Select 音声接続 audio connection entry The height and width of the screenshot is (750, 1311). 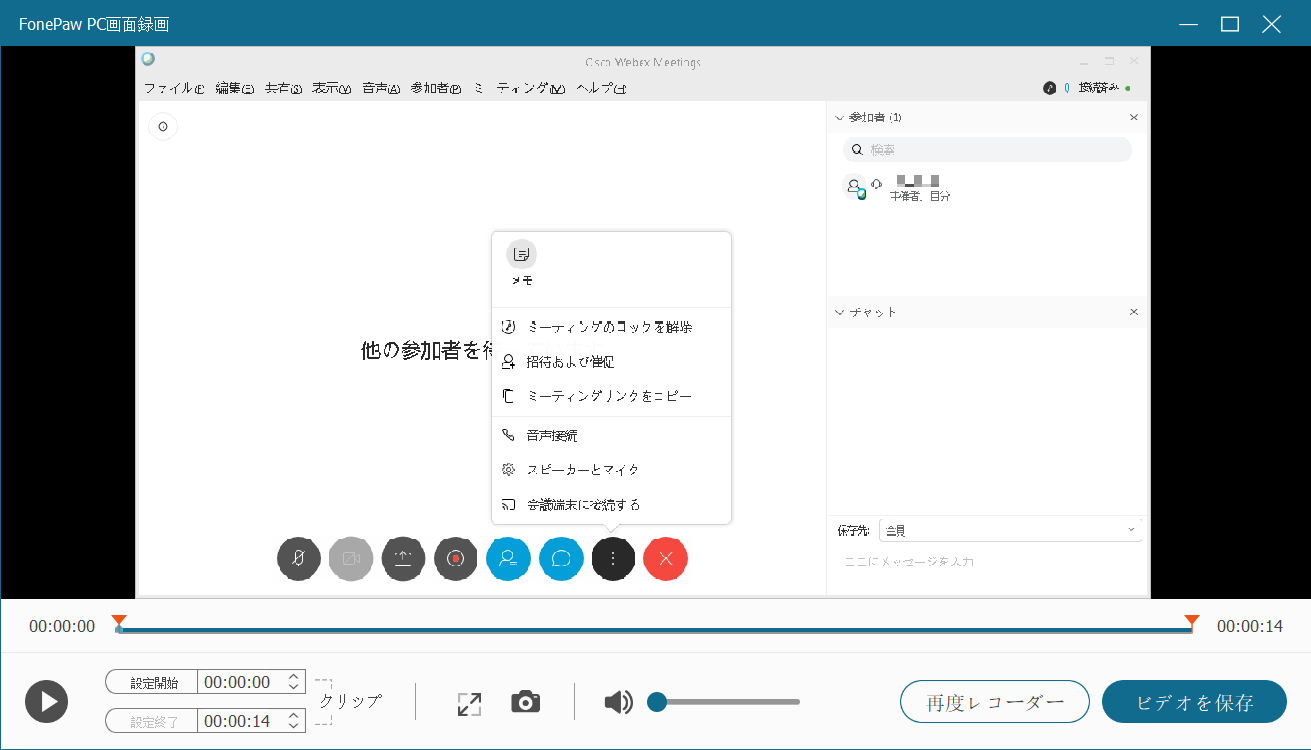pyautogui.click(x=611, y=436)
